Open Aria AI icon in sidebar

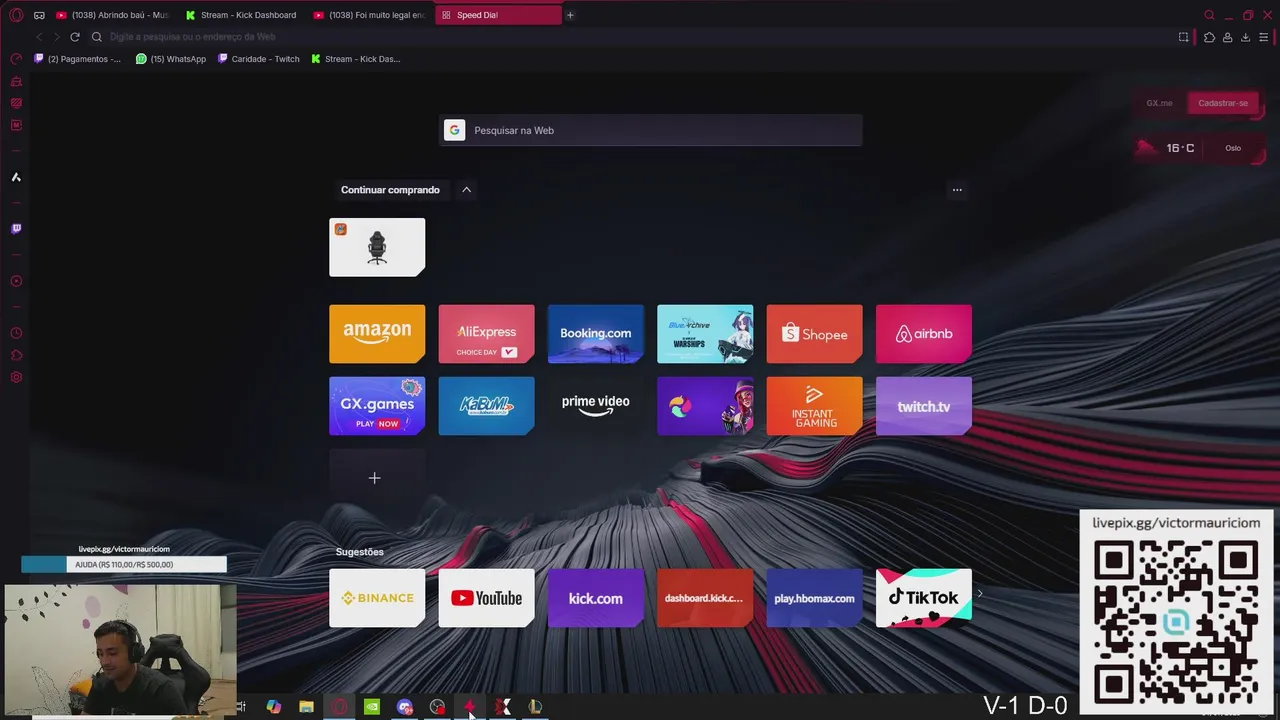[x=16, y=177]
